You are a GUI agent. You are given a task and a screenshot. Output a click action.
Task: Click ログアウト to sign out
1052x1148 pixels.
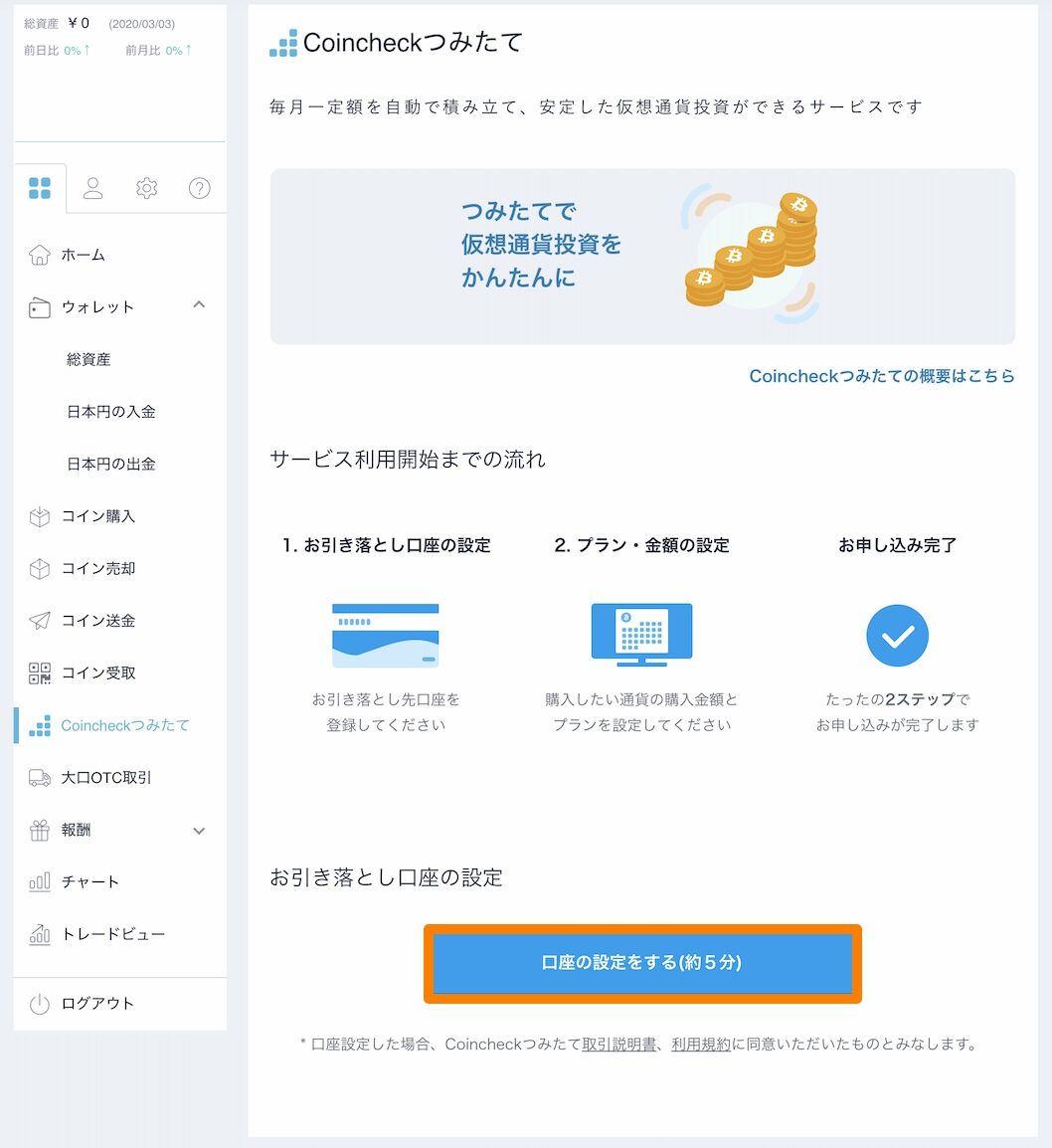(x=98, y=1004)
